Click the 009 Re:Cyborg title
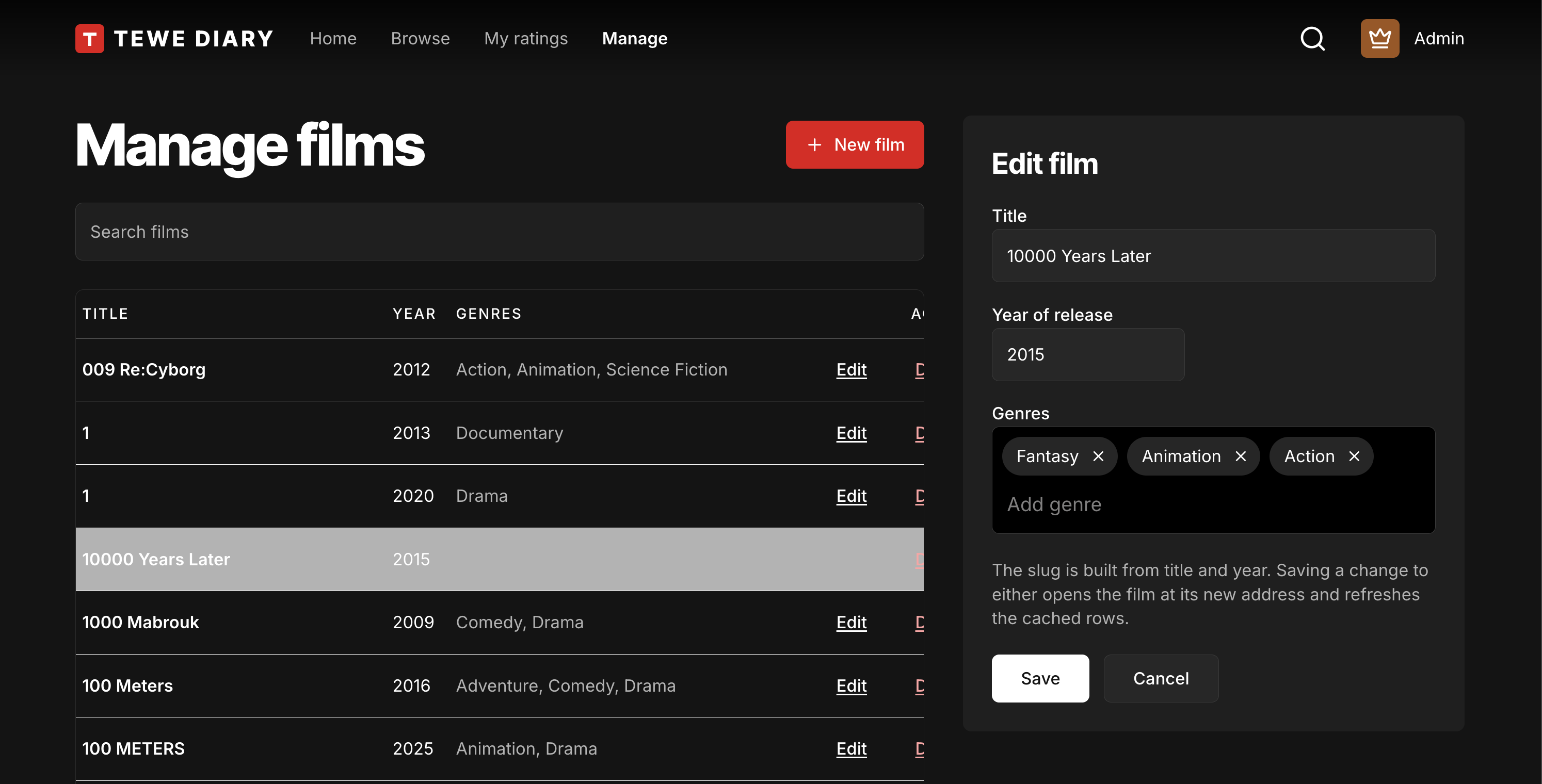 (x=143, y=369)
